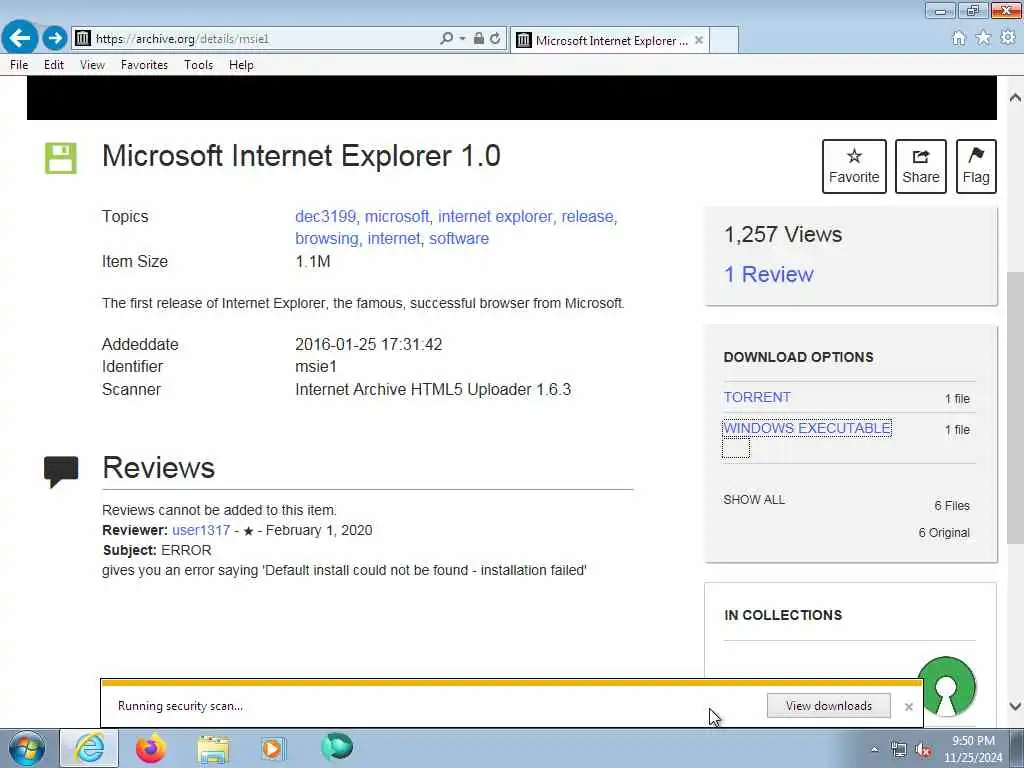Click the security lock icon
1024x768 pixels.
pos(479,39)
